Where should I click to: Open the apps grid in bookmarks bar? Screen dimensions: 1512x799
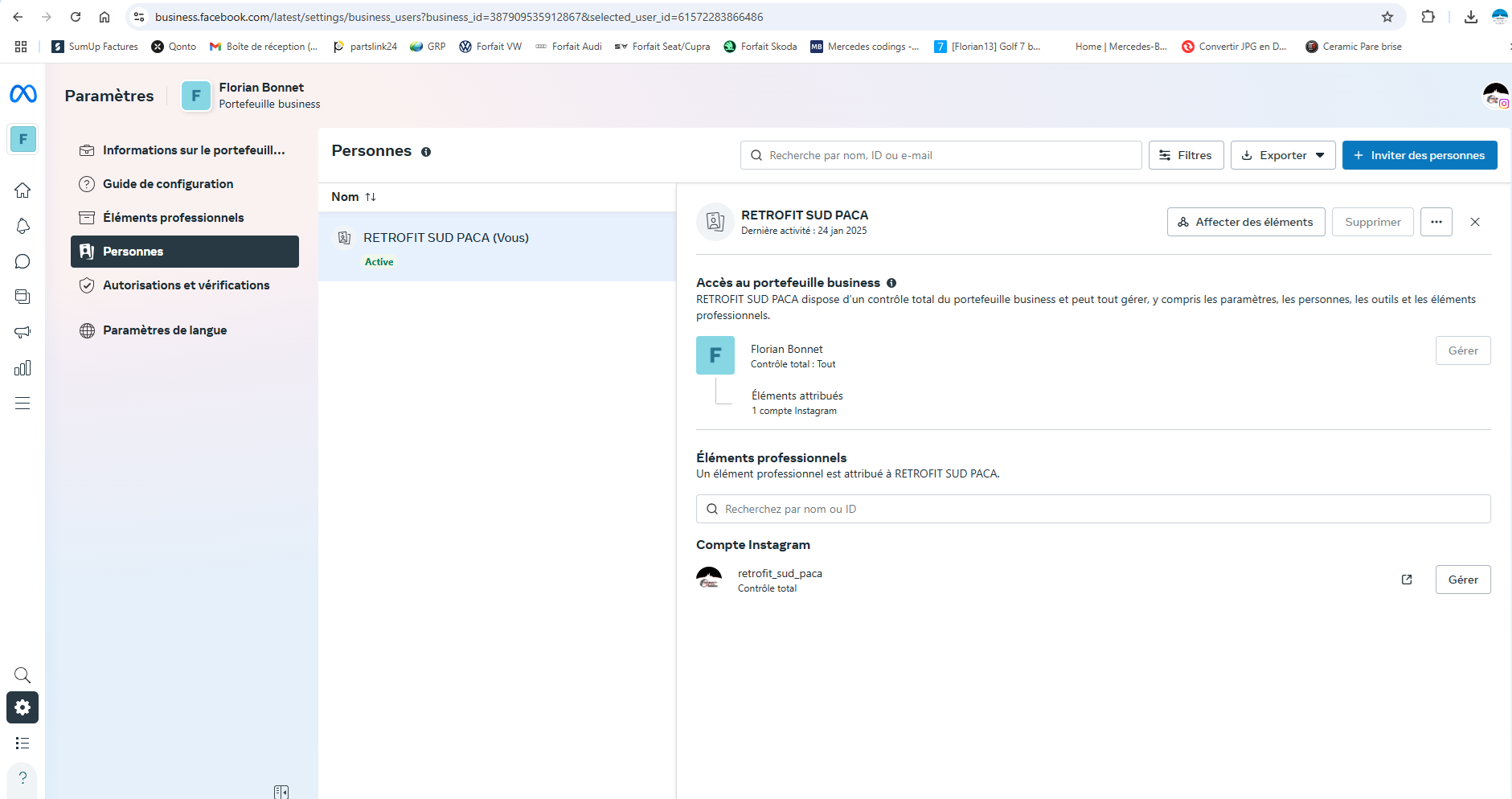click(21, 47)
